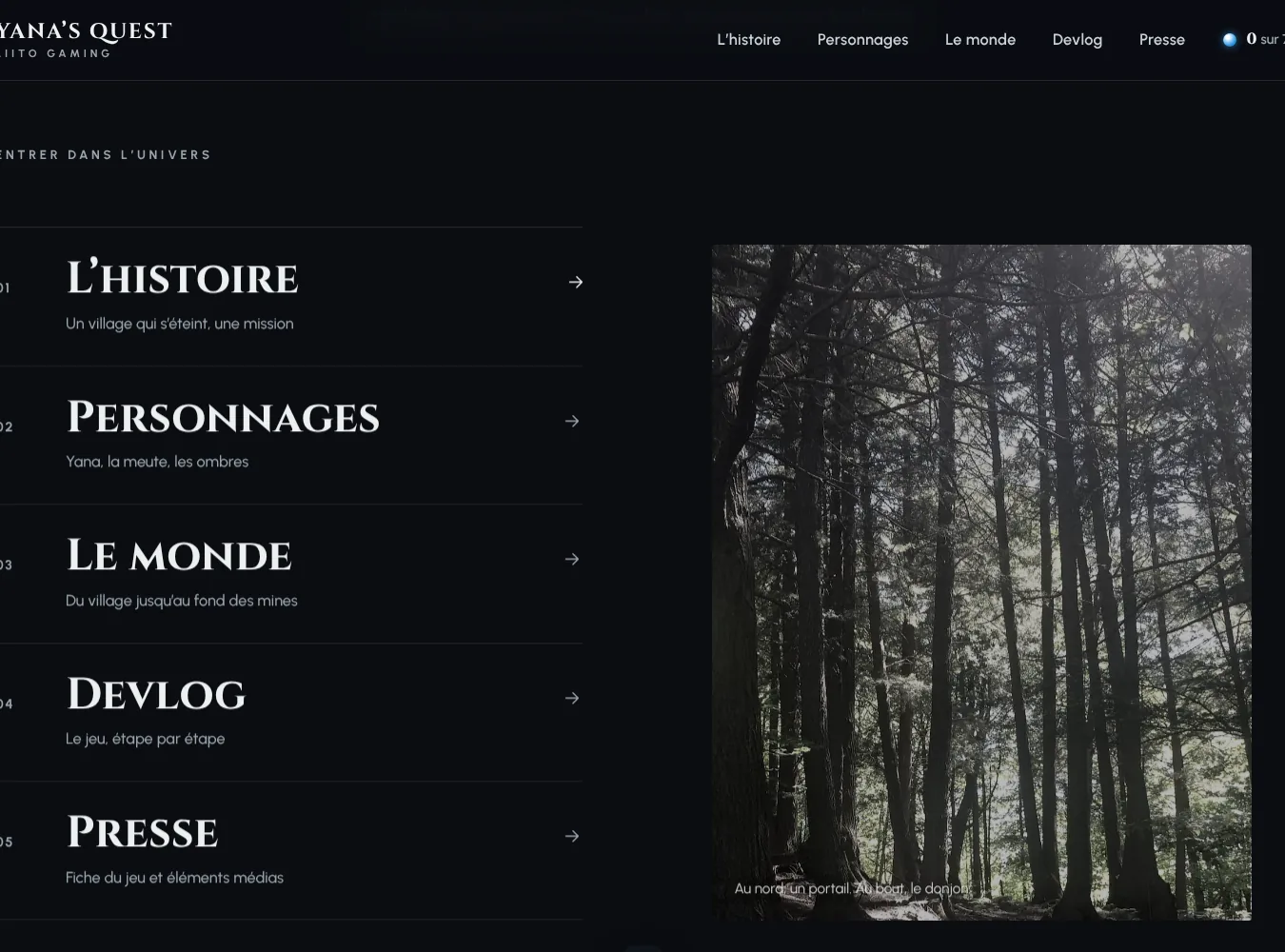Click the arrow icon beside Presse
Screen dimensions: 1285x952
(x=572, y=836)
